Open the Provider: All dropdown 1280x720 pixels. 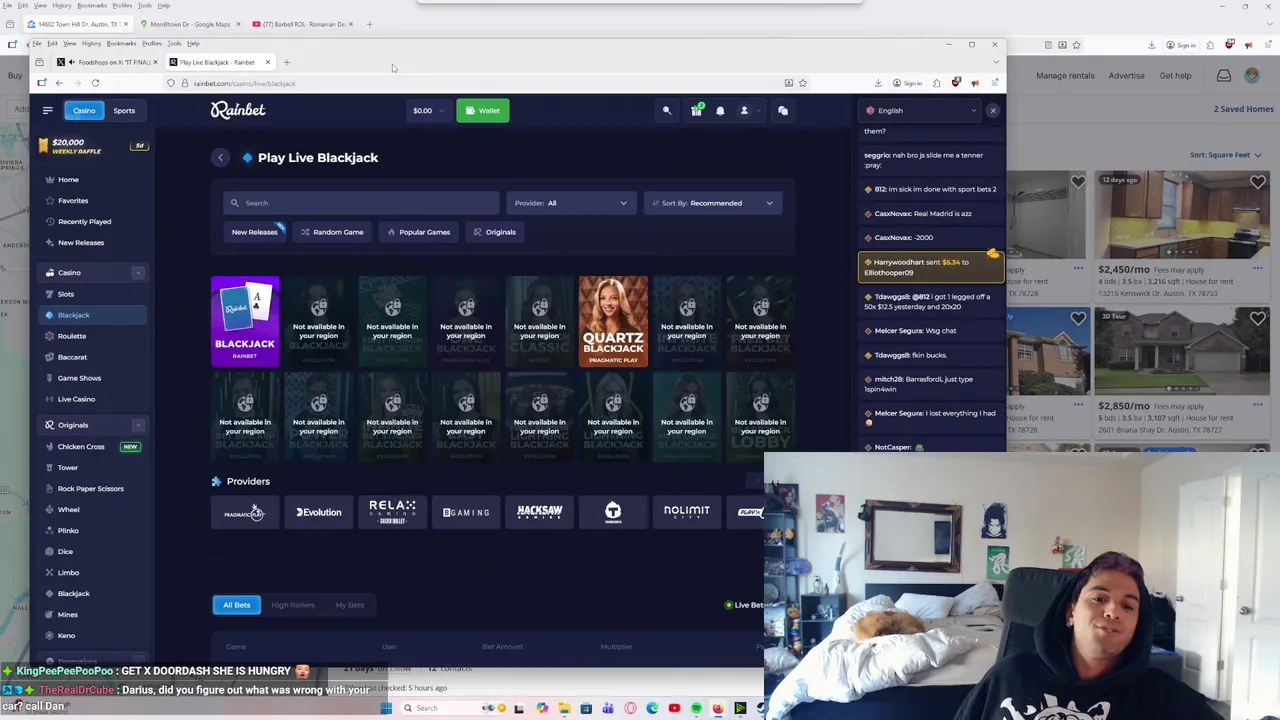pos(571,203)
